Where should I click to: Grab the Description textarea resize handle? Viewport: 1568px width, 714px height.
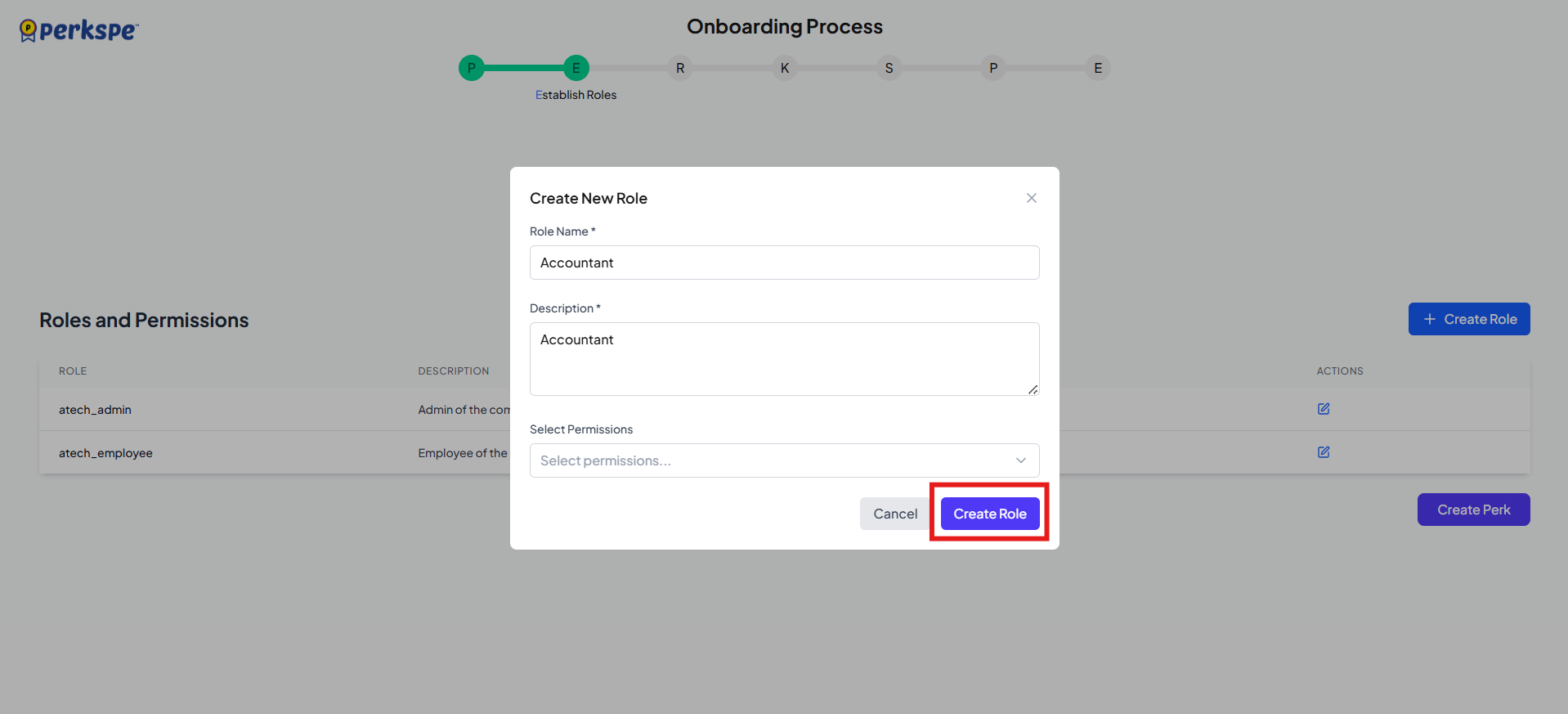coord(1033,390)
